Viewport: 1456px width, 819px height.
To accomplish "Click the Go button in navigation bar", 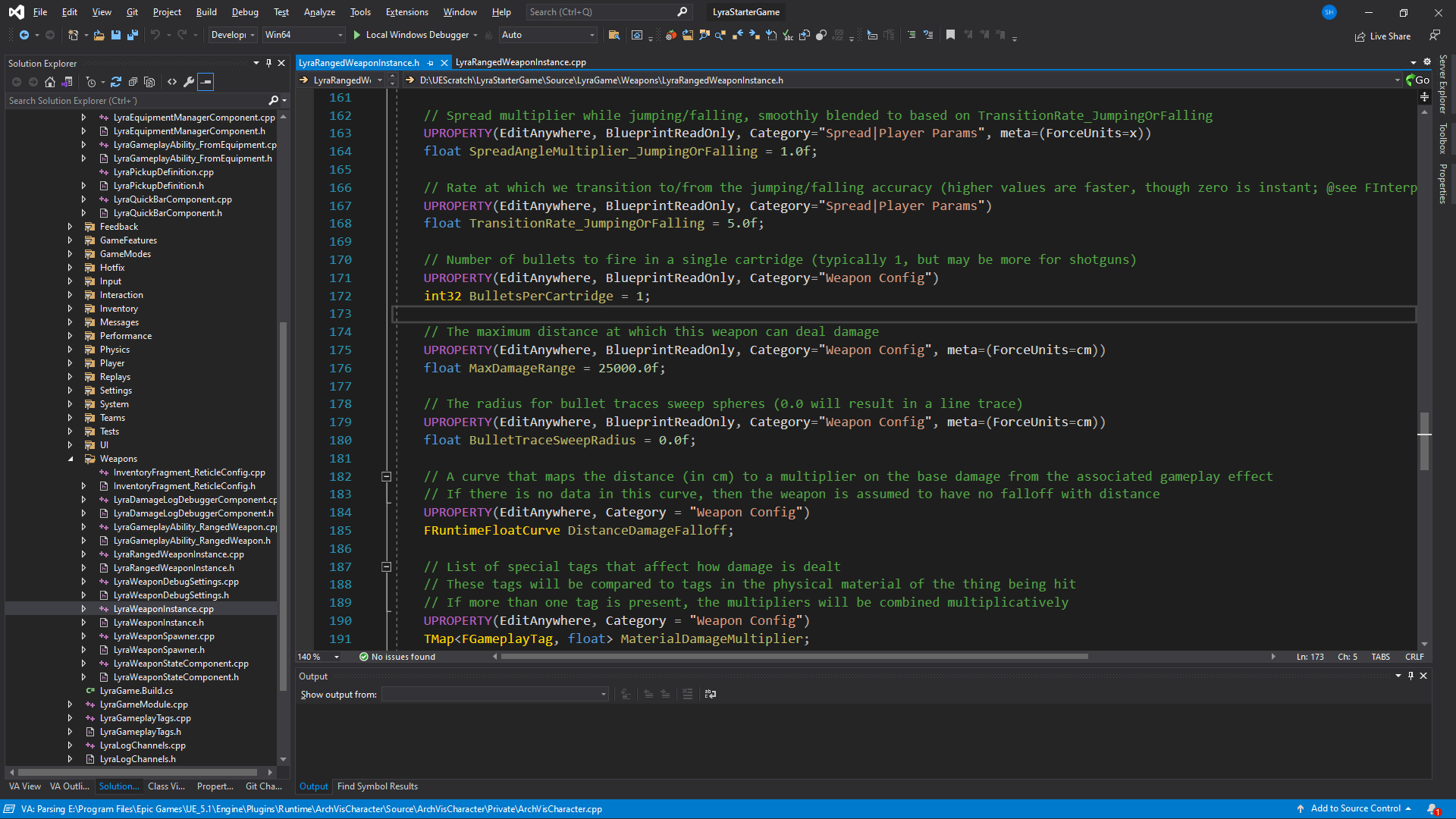I will tap(1418, 80).
